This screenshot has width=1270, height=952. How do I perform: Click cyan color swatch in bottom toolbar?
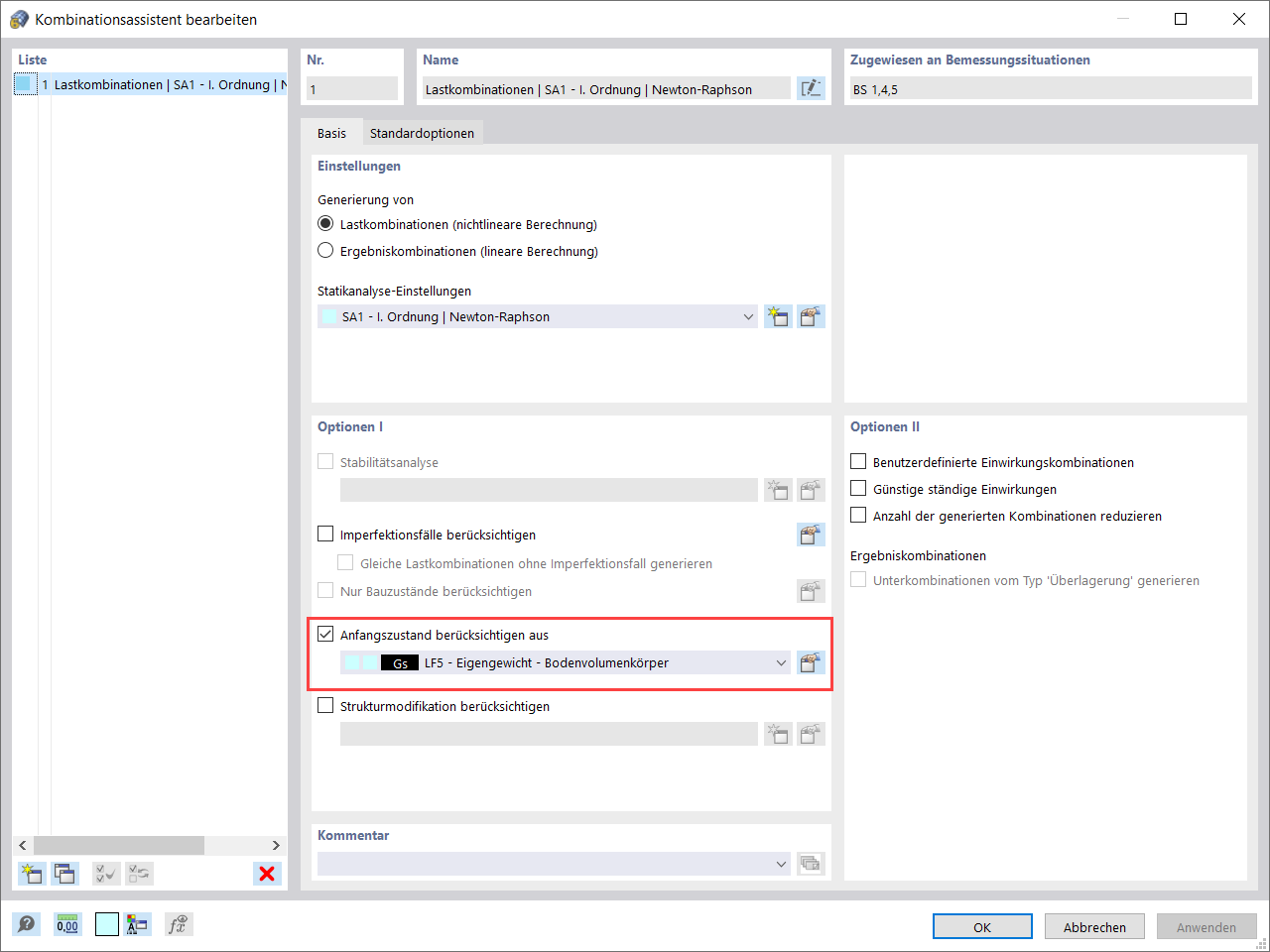(x=107, y=924)
